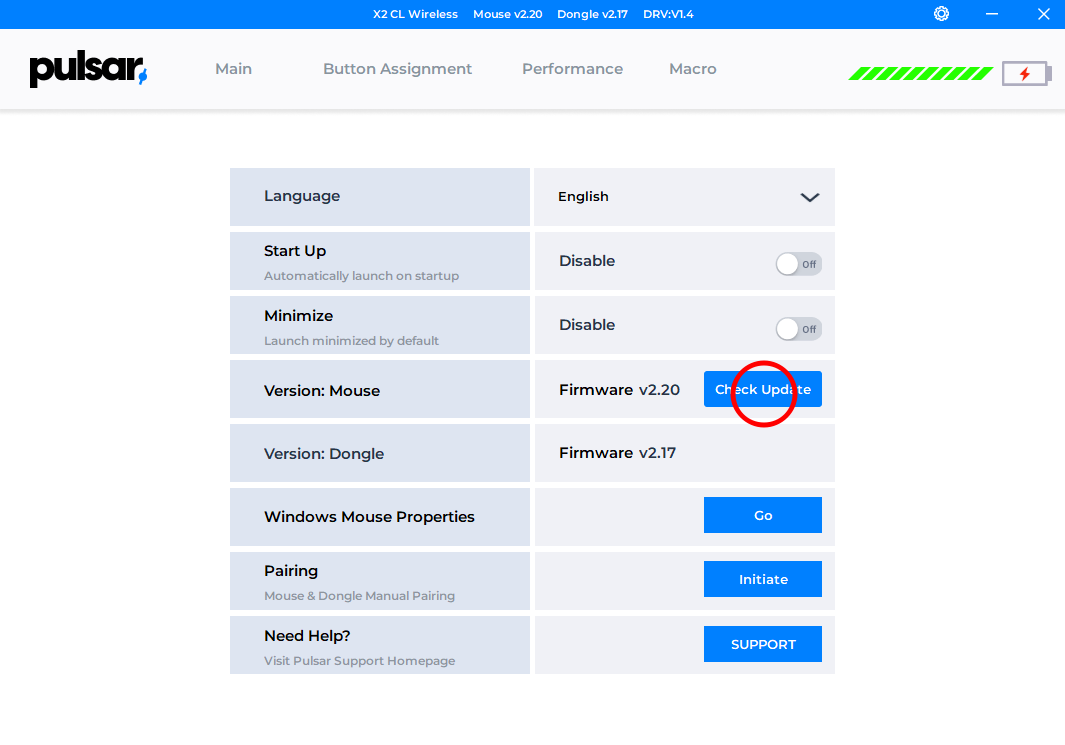This screenshot has height=745, width=1065.
Task: Click the Language dropdown chevron arrow
Action: [x=810, y=198]
